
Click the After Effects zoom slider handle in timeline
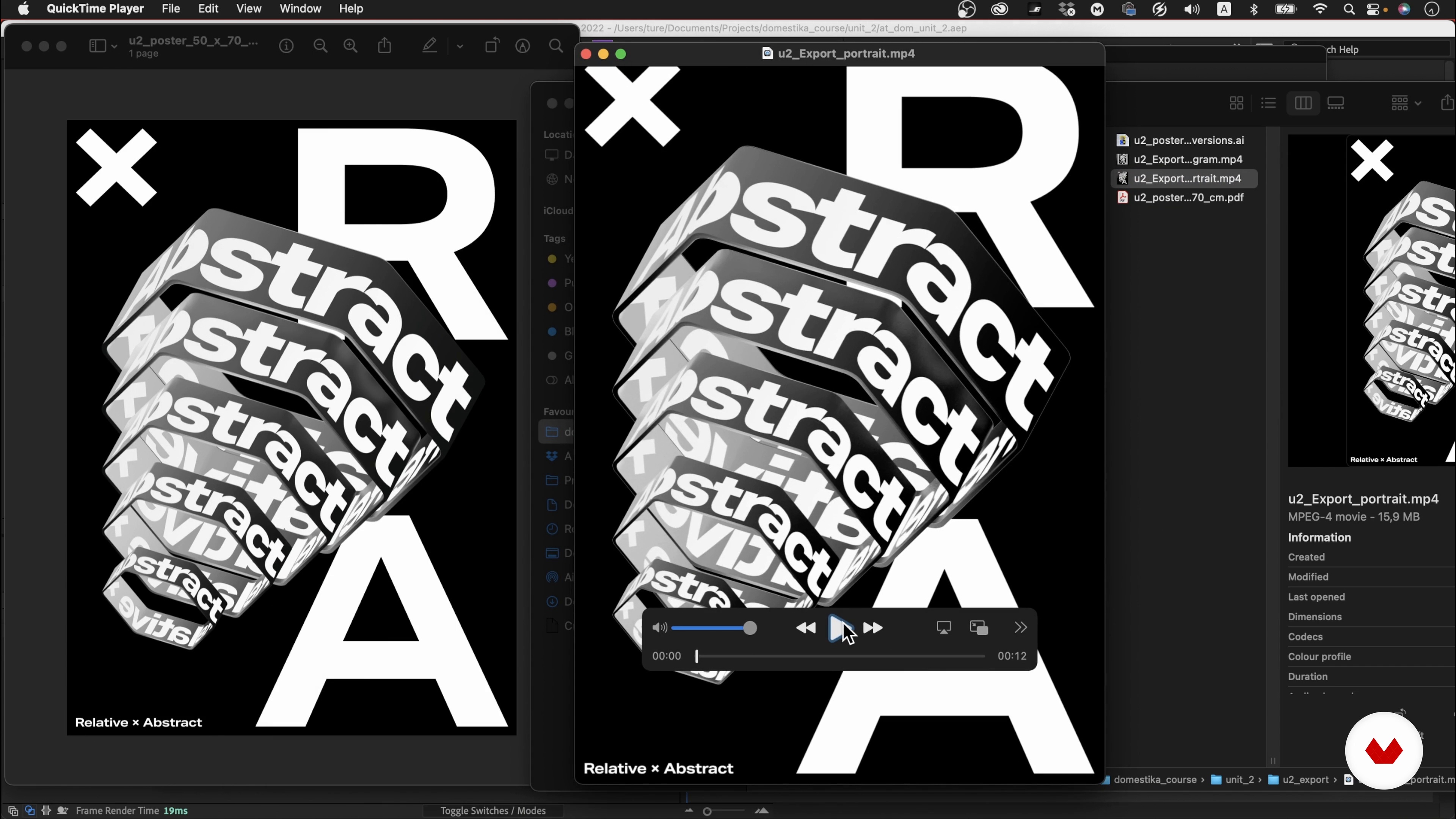(x=707, y=812)
